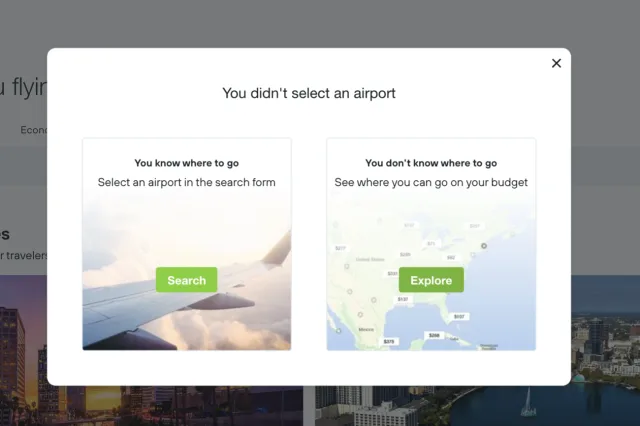Select the $268 price tag near Cuba
Screen dimensions: 640x426
point(434,335)
